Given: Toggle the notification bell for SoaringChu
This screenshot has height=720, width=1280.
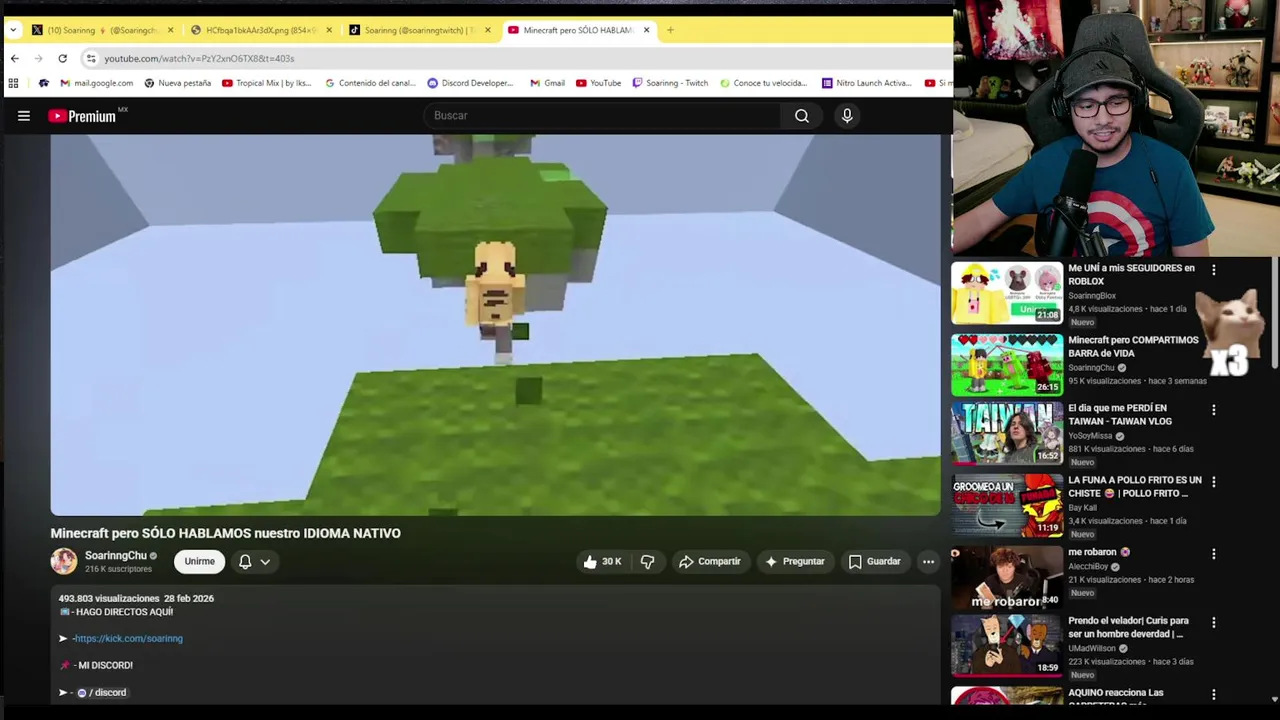Looking at the screenshot, I should (245, 562).
